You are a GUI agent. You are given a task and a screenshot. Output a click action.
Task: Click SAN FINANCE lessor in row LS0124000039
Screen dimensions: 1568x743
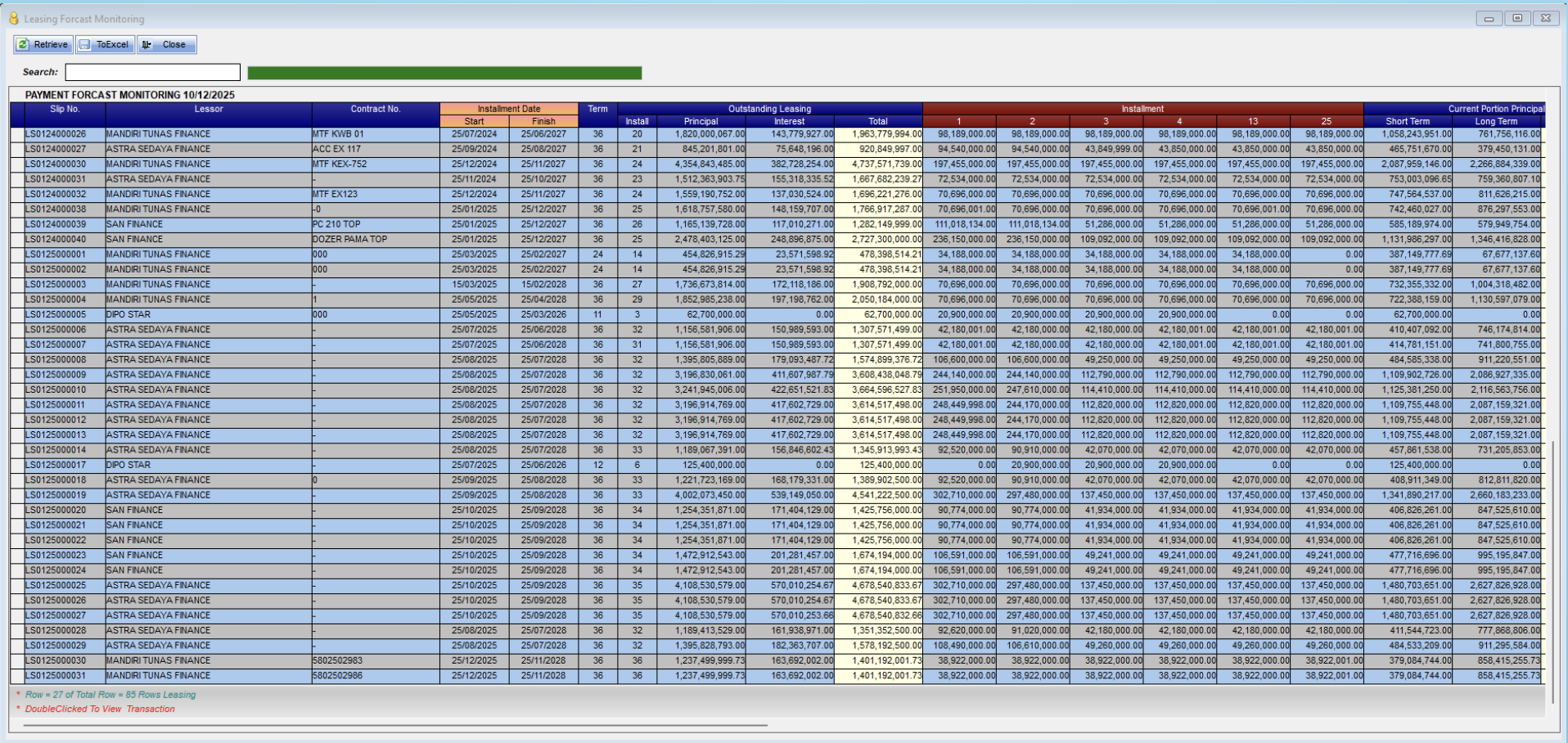134,224
